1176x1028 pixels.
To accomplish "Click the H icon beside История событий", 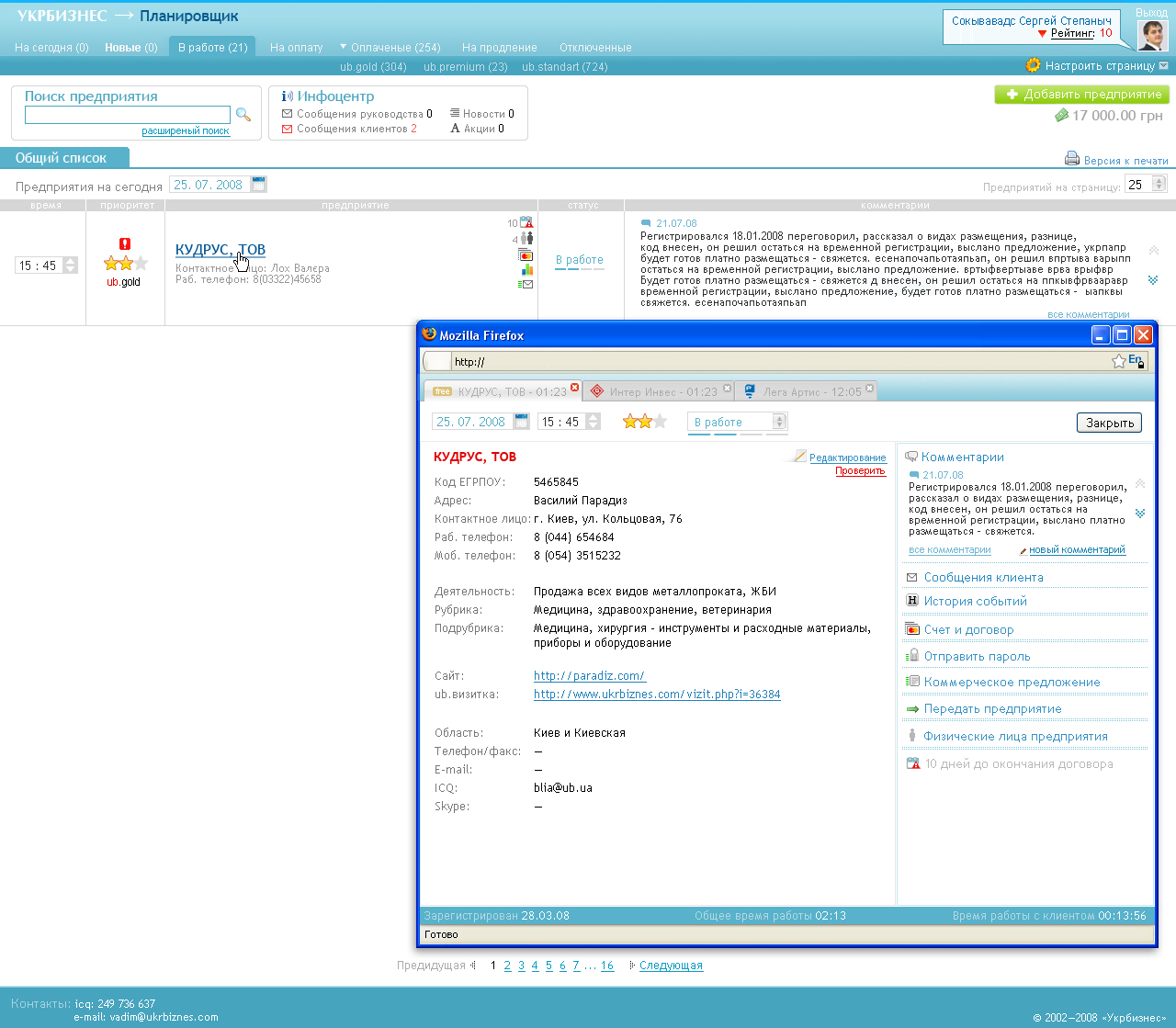I will 912,601.
